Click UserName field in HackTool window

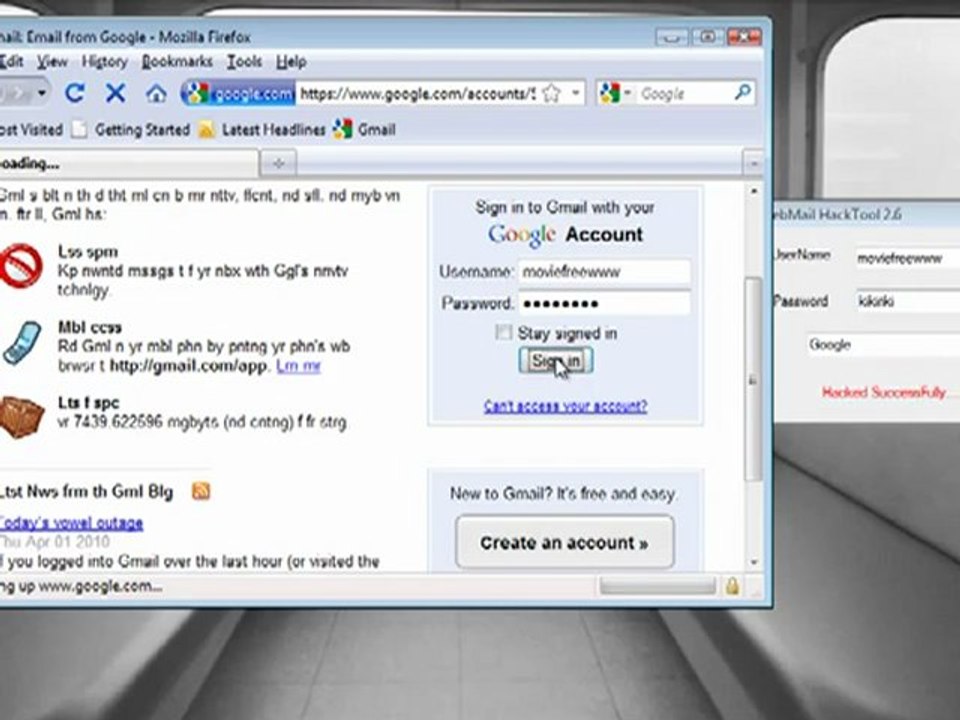coord(907,258)
